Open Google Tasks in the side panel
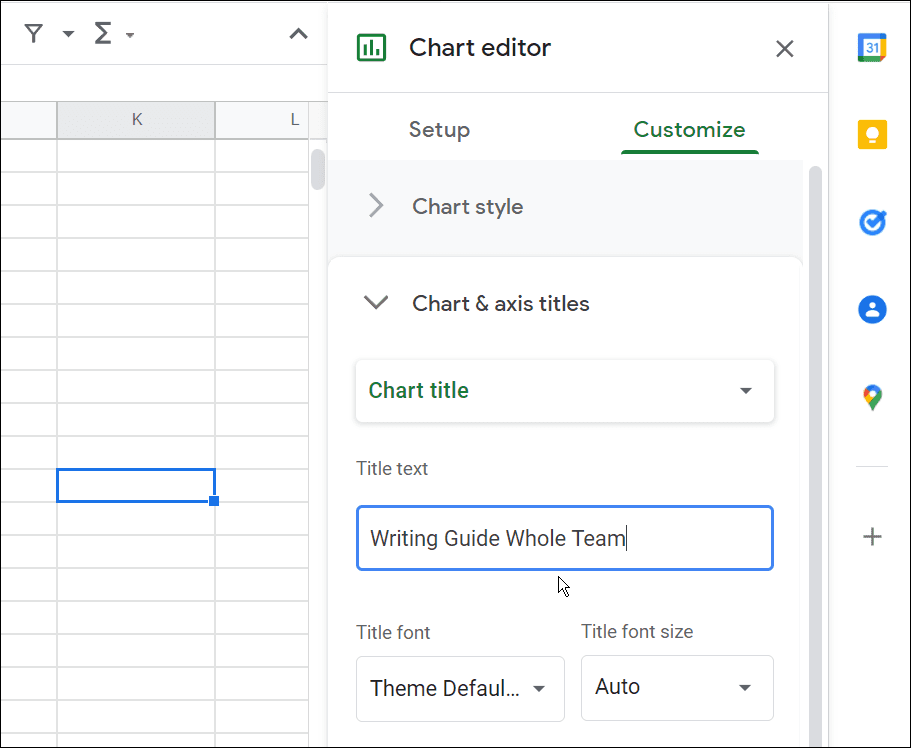911x748 pixels. pos(872,222)
